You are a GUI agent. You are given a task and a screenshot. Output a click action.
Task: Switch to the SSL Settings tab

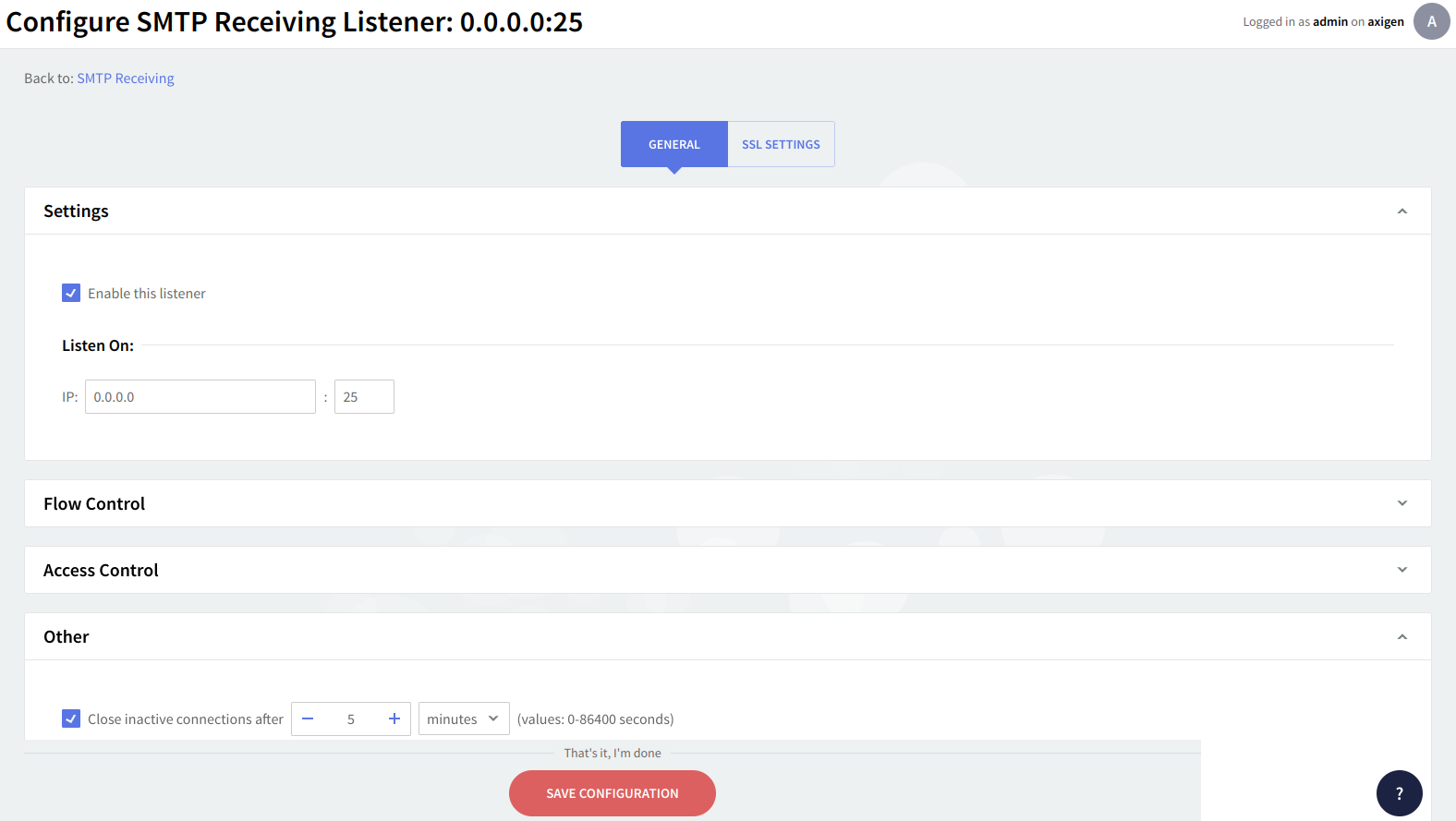[781, 145]
